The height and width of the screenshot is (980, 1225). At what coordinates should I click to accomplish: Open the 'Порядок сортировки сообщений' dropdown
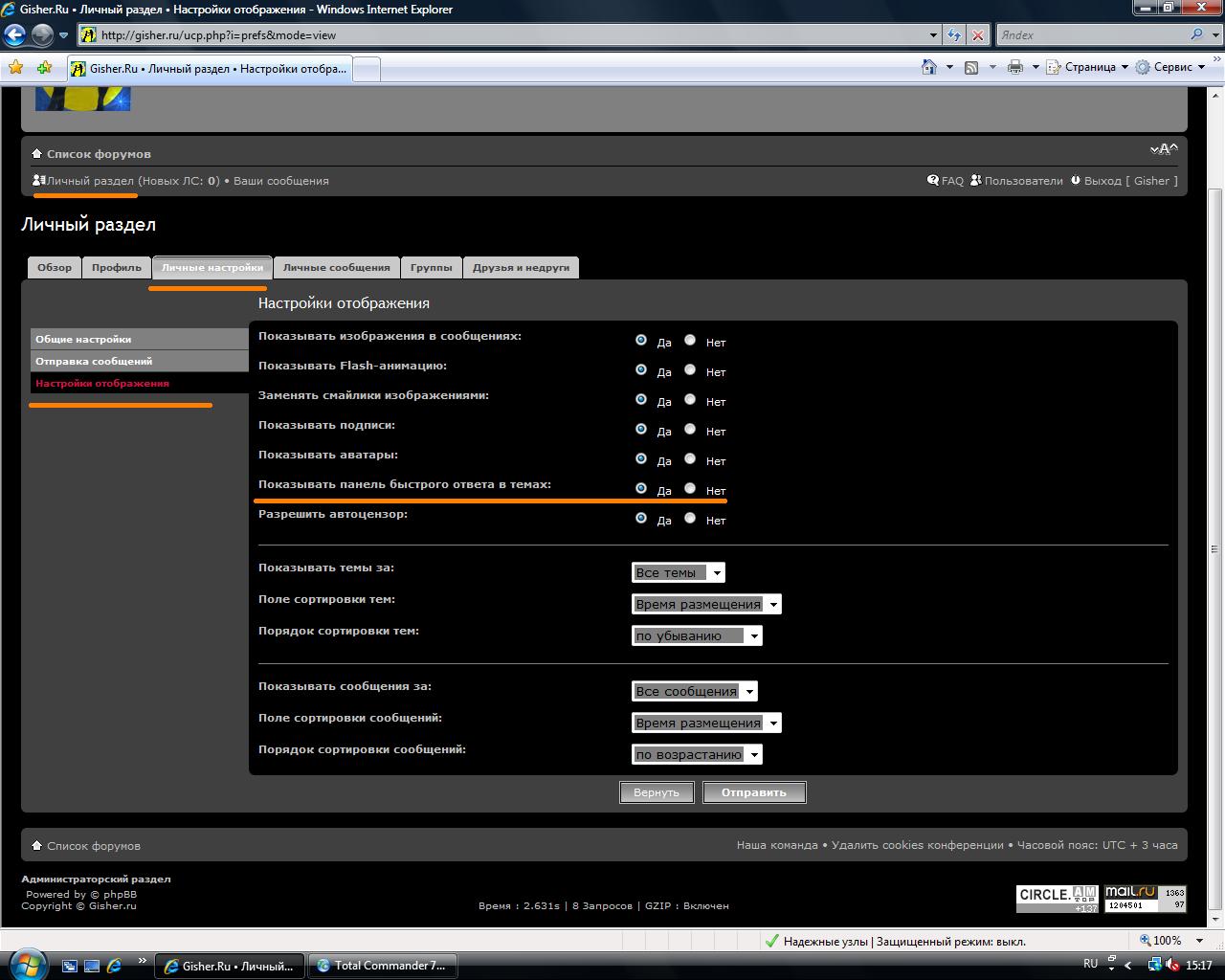697,754
